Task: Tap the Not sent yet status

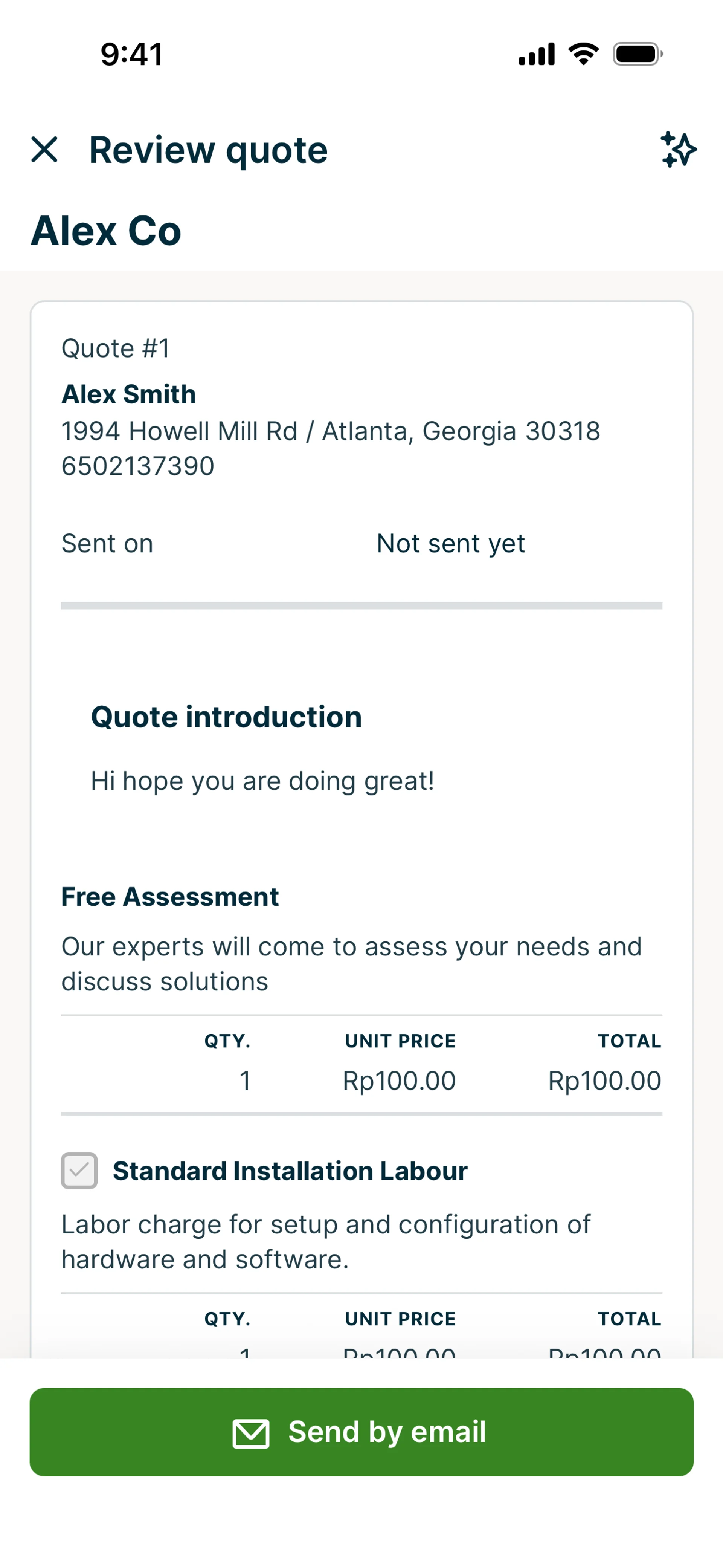Action: tap(450, 544)
